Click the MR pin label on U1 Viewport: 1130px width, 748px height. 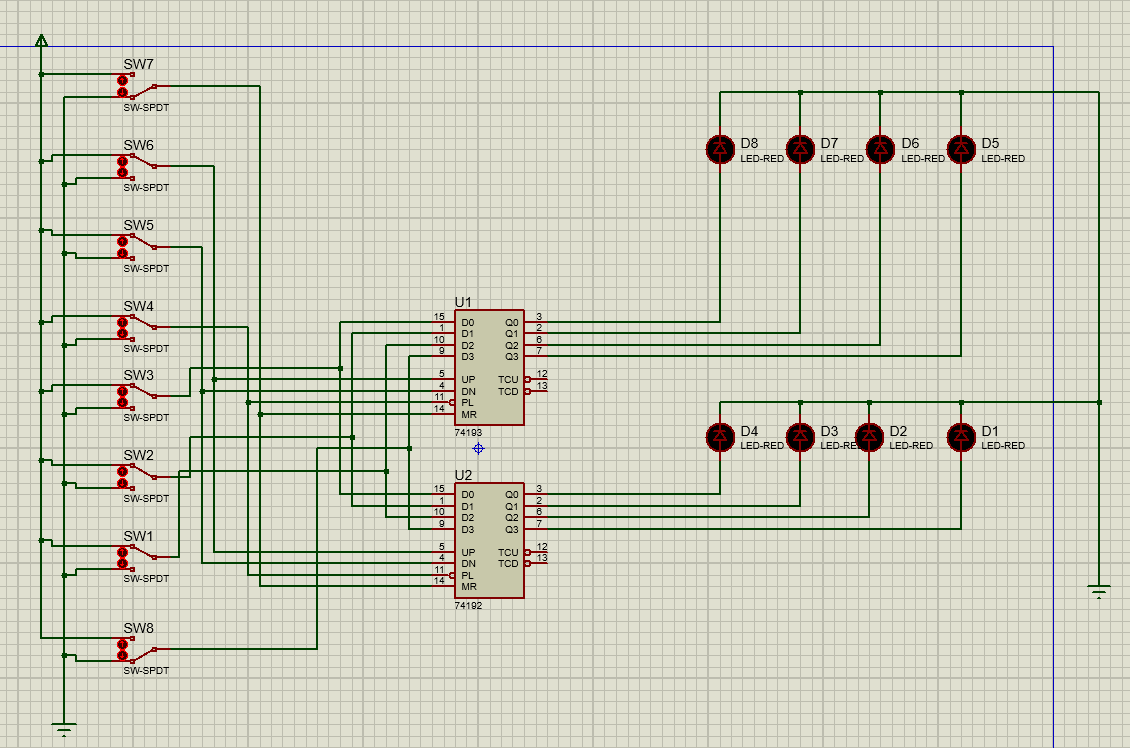(469, 414)
